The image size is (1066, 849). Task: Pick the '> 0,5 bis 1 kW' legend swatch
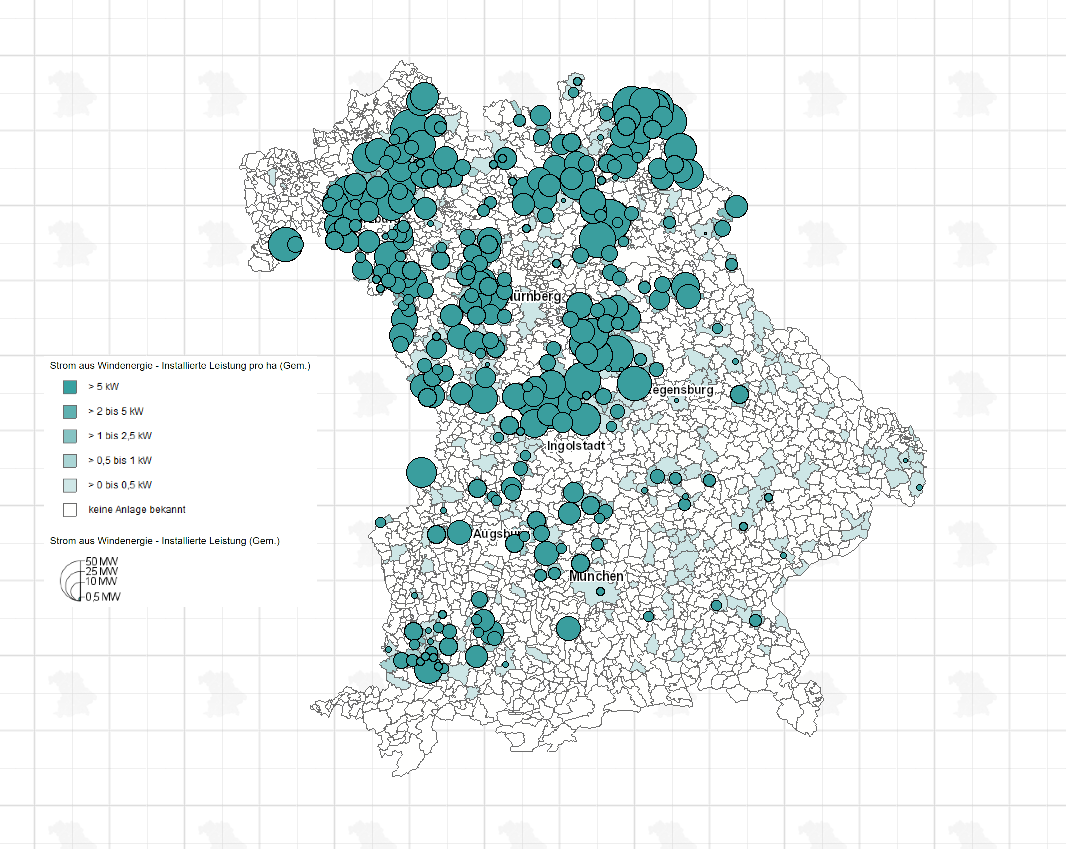coord(69,460)
